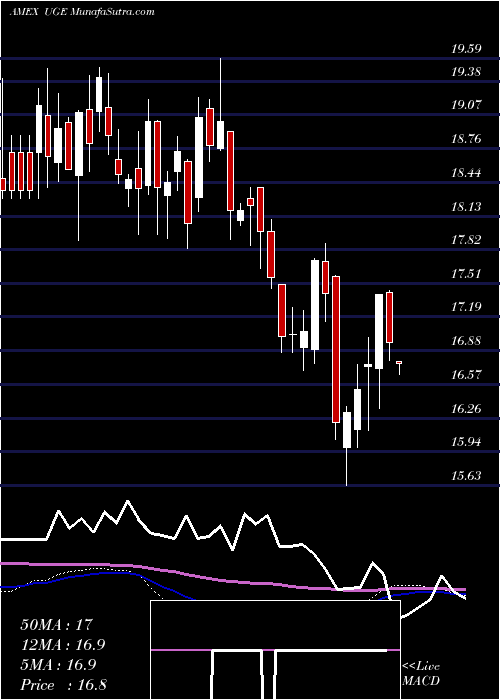Click the 15.94 price axis label
This screenshot has height=700, width=500.
[466, 442]
